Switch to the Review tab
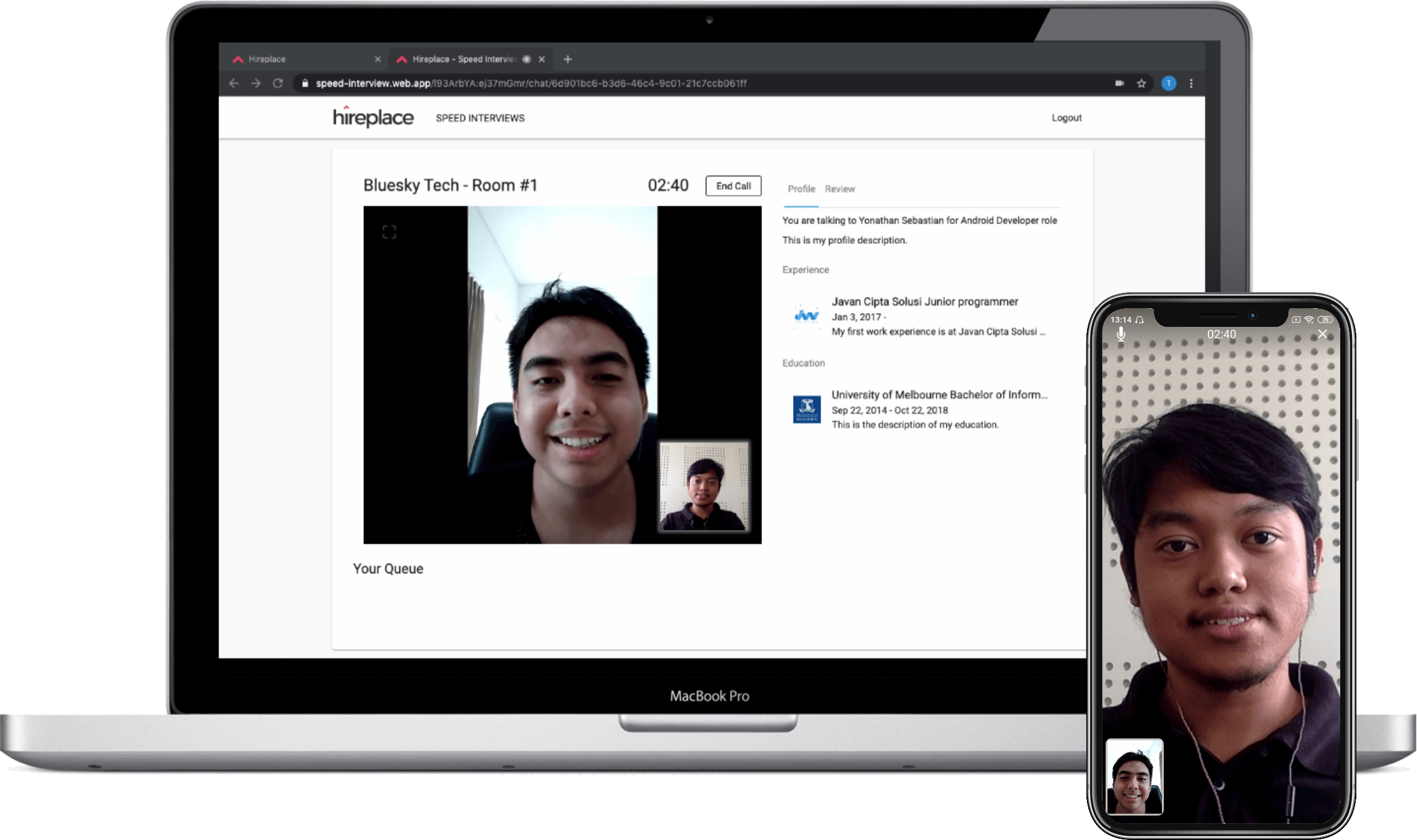Image resolution: width=1417 pixels, height=840 pixels. point(840,189)
